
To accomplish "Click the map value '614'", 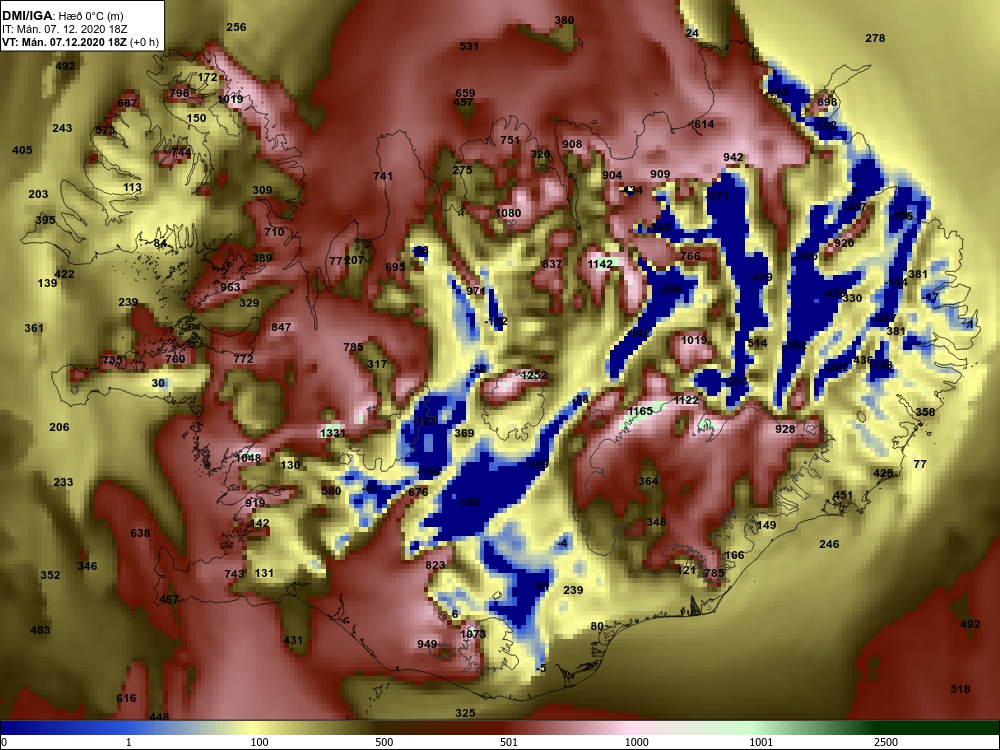I will click(704, 124).
